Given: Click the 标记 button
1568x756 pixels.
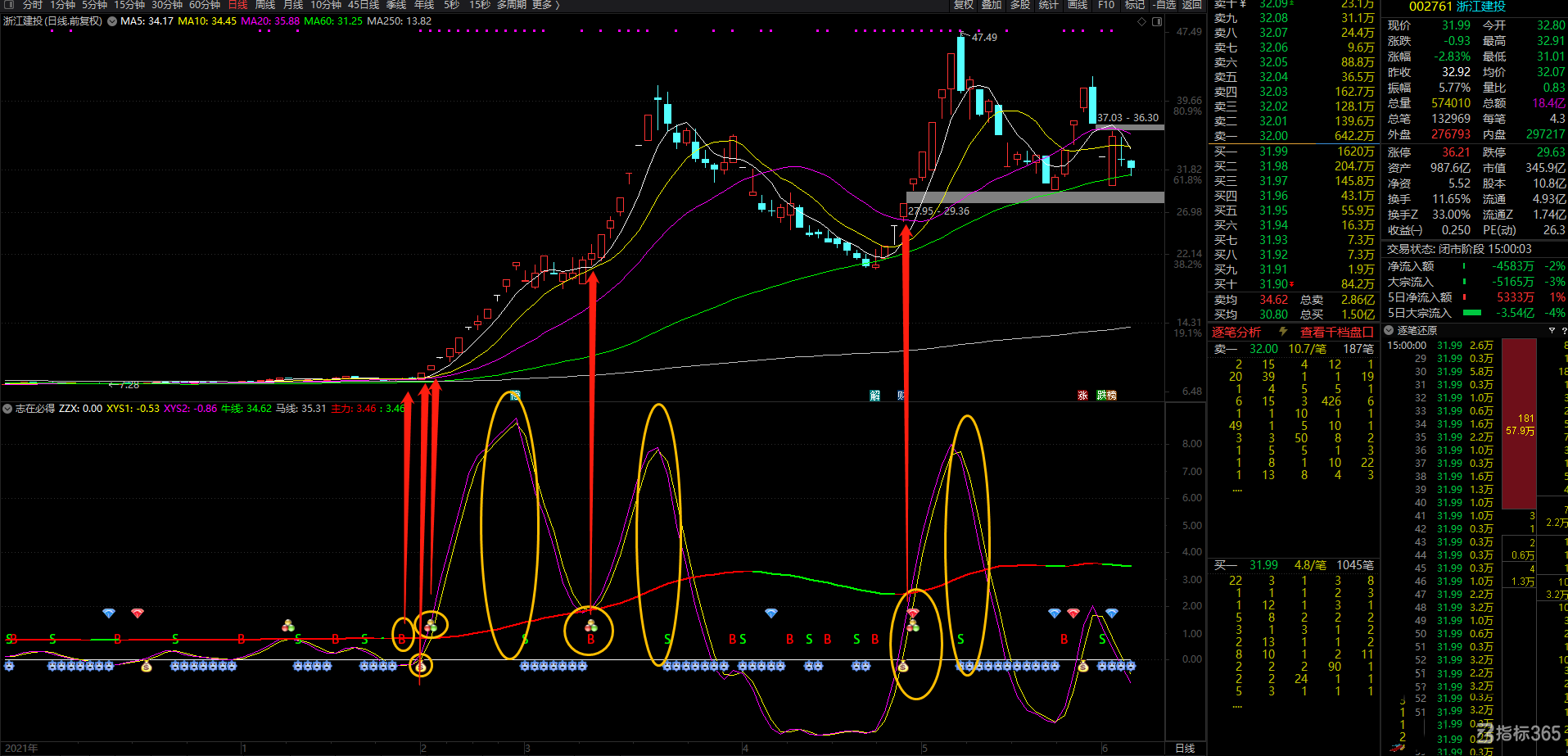Looking at the screenshot, I should [1135, 5].
